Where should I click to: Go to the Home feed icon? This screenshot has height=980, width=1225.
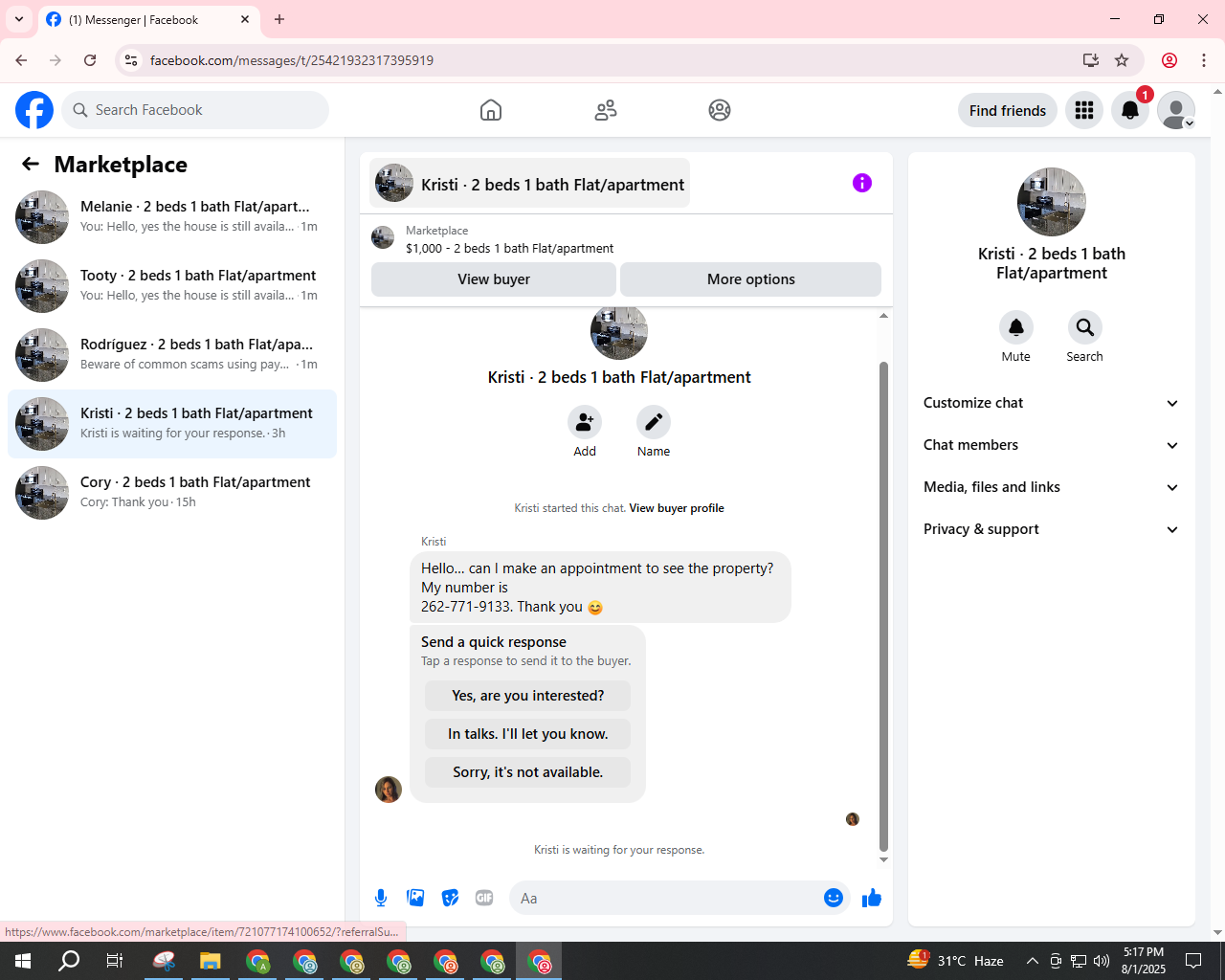click(491, 110)
